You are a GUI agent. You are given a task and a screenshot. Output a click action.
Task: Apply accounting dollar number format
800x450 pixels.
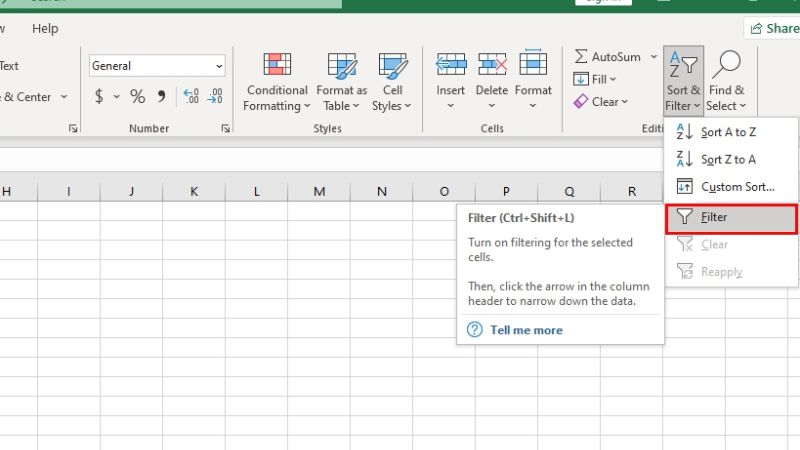(99, 96)
